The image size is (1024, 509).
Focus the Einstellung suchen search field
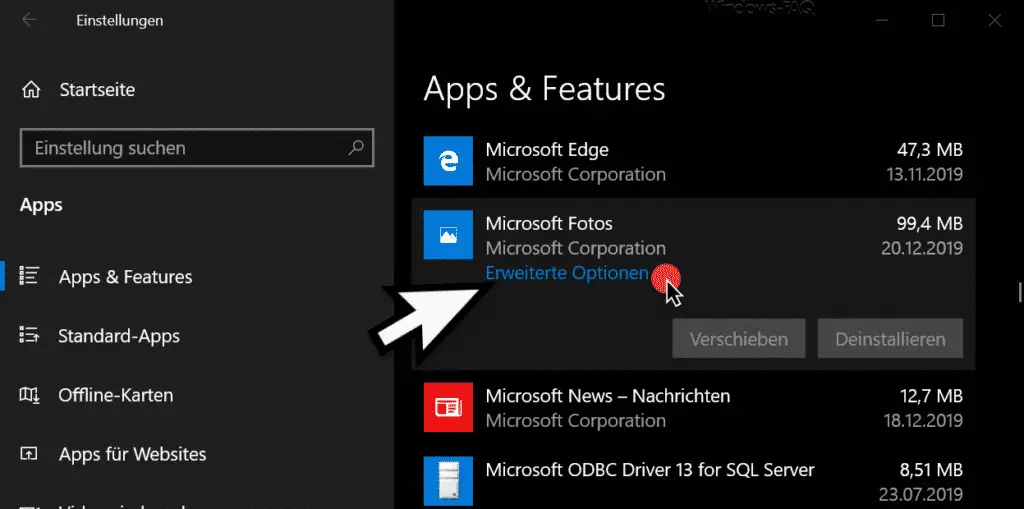pos(197,148)
